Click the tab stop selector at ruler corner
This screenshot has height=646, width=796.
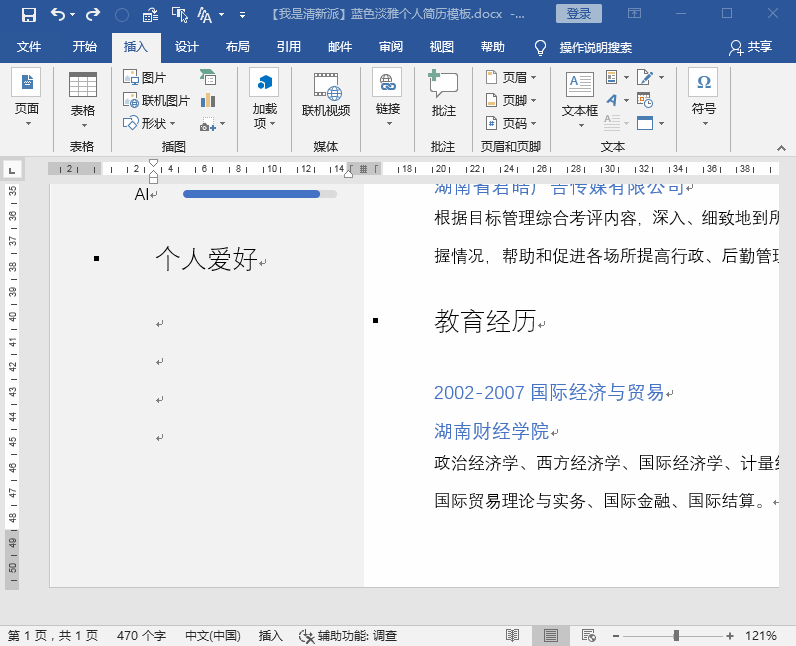pyautogui.click(x=12, y=169)
